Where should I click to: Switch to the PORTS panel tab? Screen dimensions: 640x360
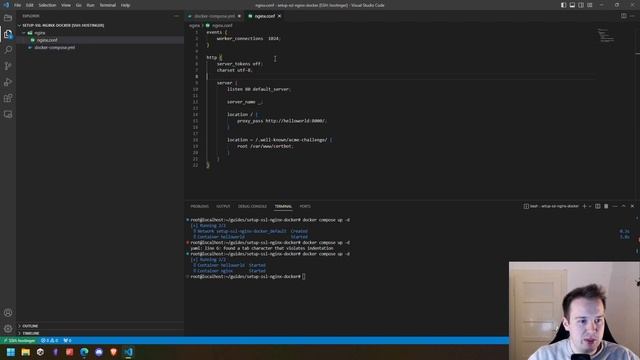pyautogui.click(x=305, y=207)
